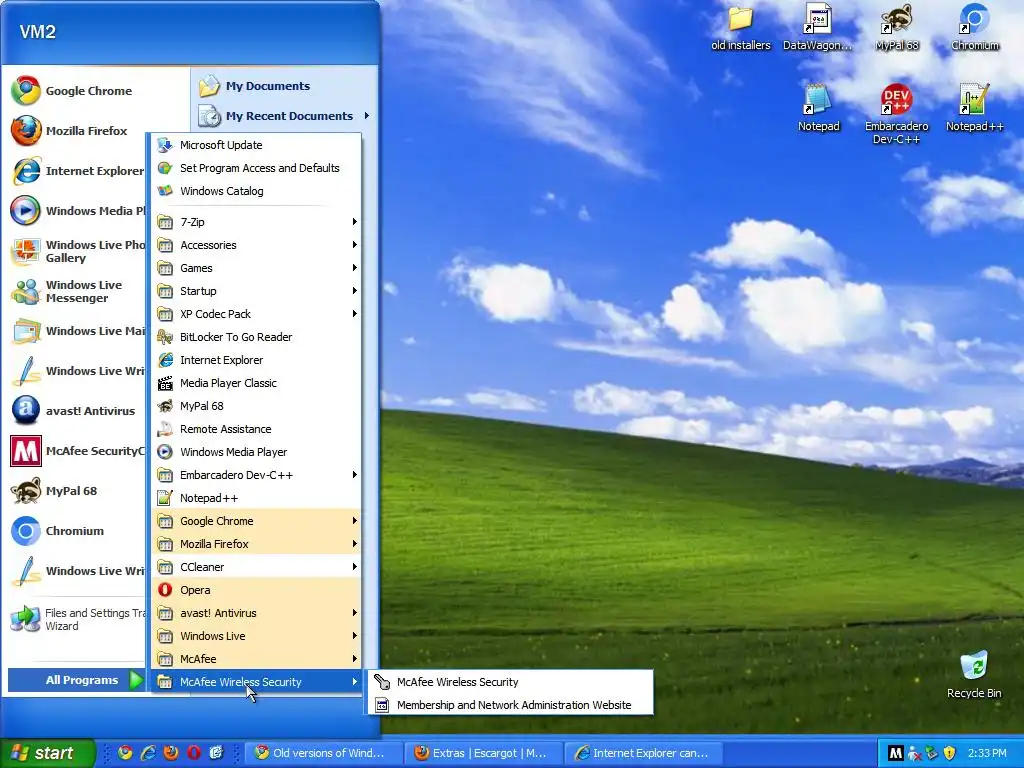Open Chromium from Start menu left pane

click(77, 531)
